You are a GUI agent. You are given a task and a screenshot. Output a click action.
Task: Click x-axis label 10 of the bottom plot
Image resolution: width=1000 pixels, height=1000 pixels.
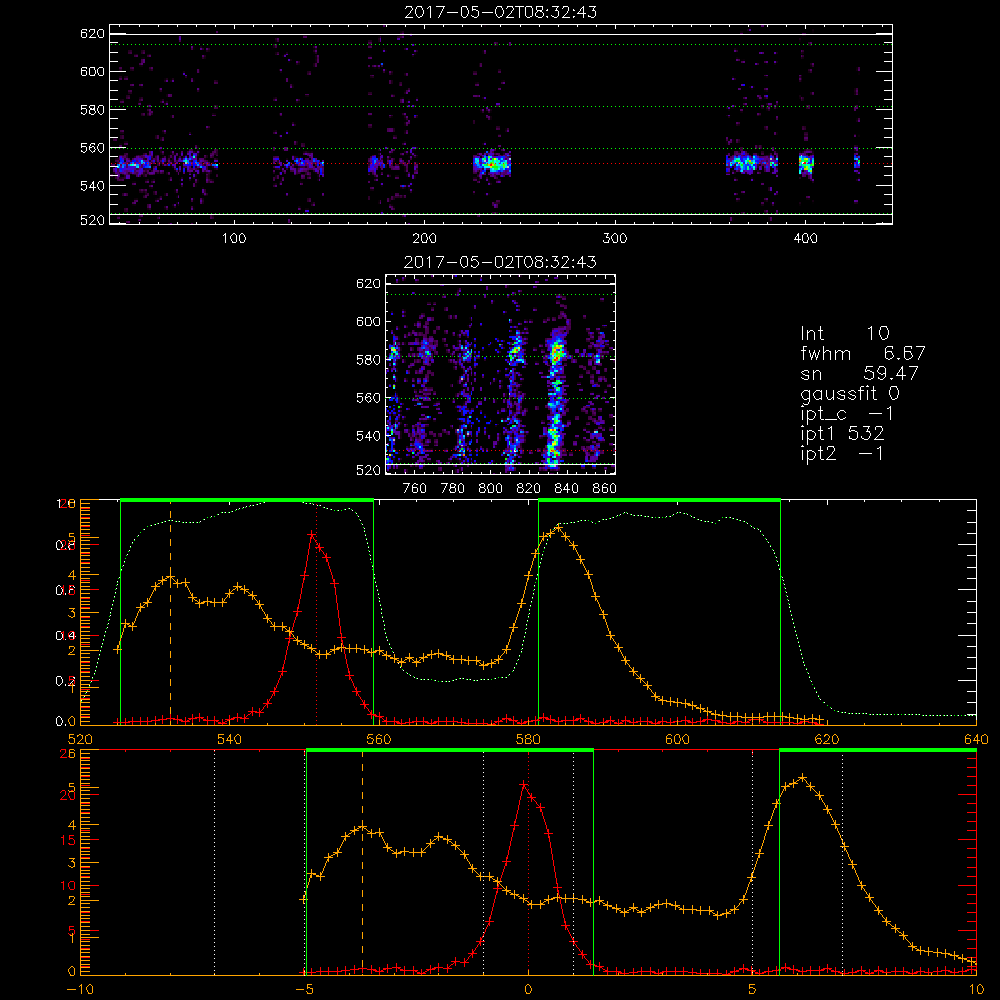click(976, 989)
